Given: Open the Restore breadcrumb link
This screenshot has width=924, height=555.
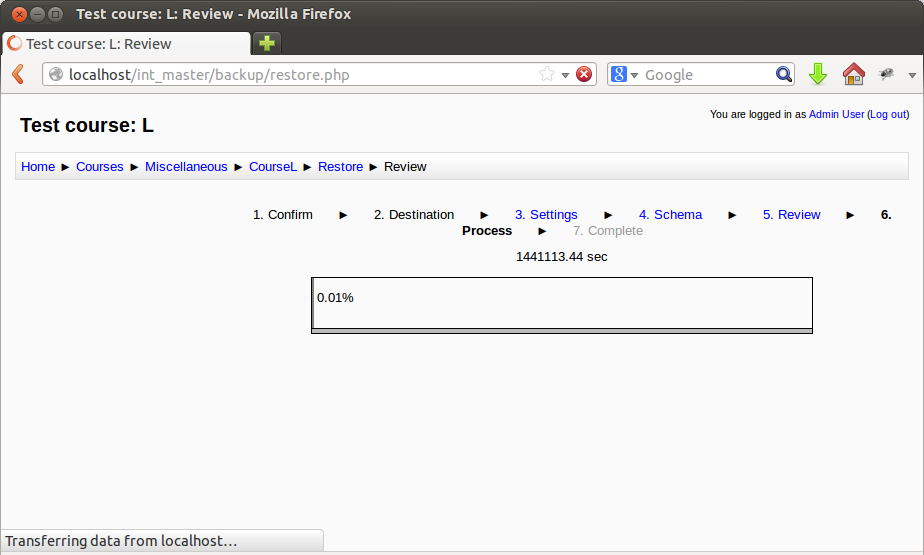Looking at the screenshot, I should pyautogui.click(x=341, y=167).
